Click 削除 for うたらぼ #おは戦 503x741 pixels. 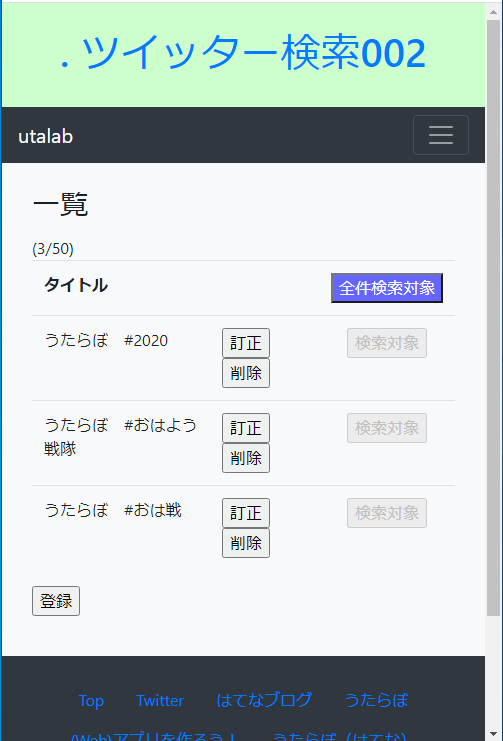(x=246, y=543)
